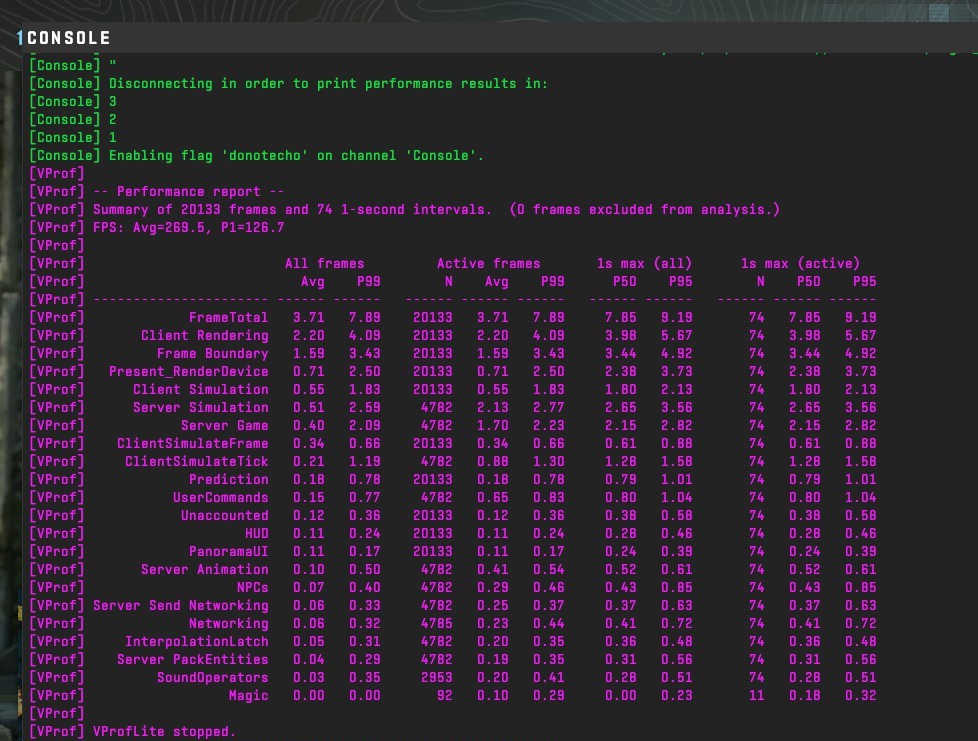Click the '1s max (all)' column header
The image size is (978, 741).
coord(644,264)
